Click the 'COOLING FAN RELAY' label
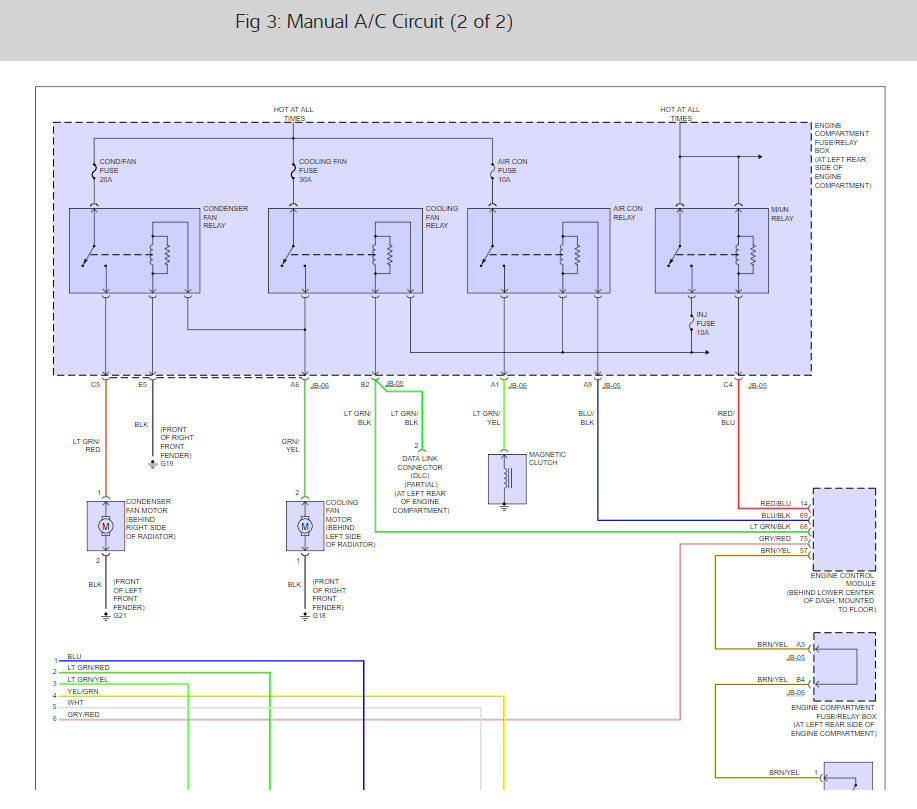Viewport: 917px width, 809px height. coord(442,217)
